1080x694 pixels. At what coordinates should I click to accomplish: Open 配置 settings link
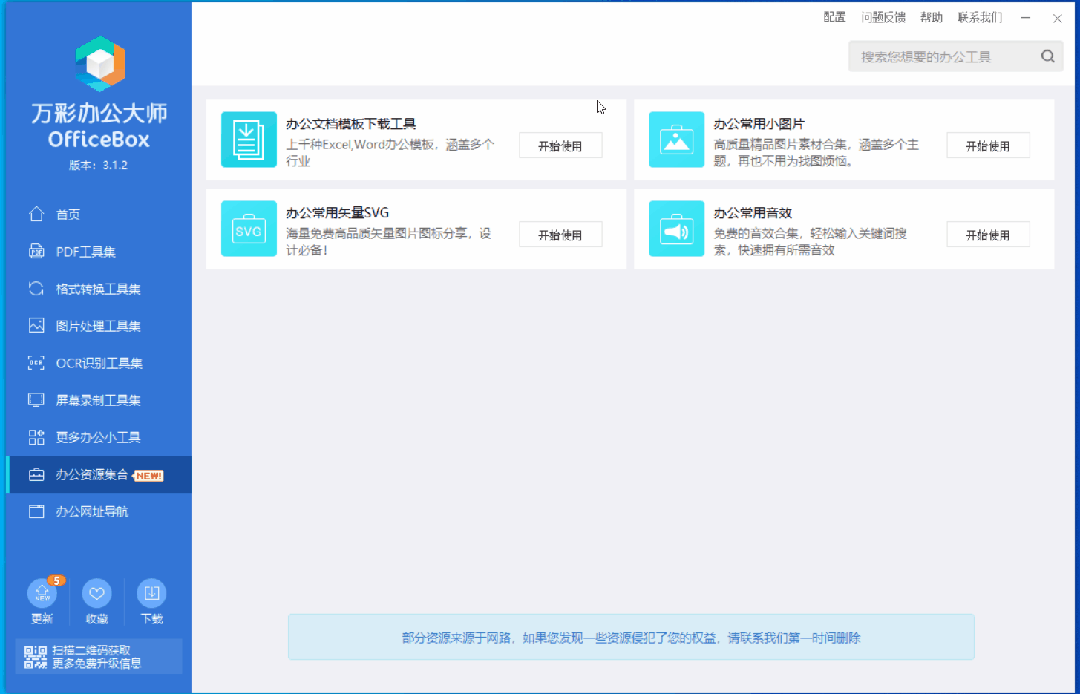coord(834,17)
